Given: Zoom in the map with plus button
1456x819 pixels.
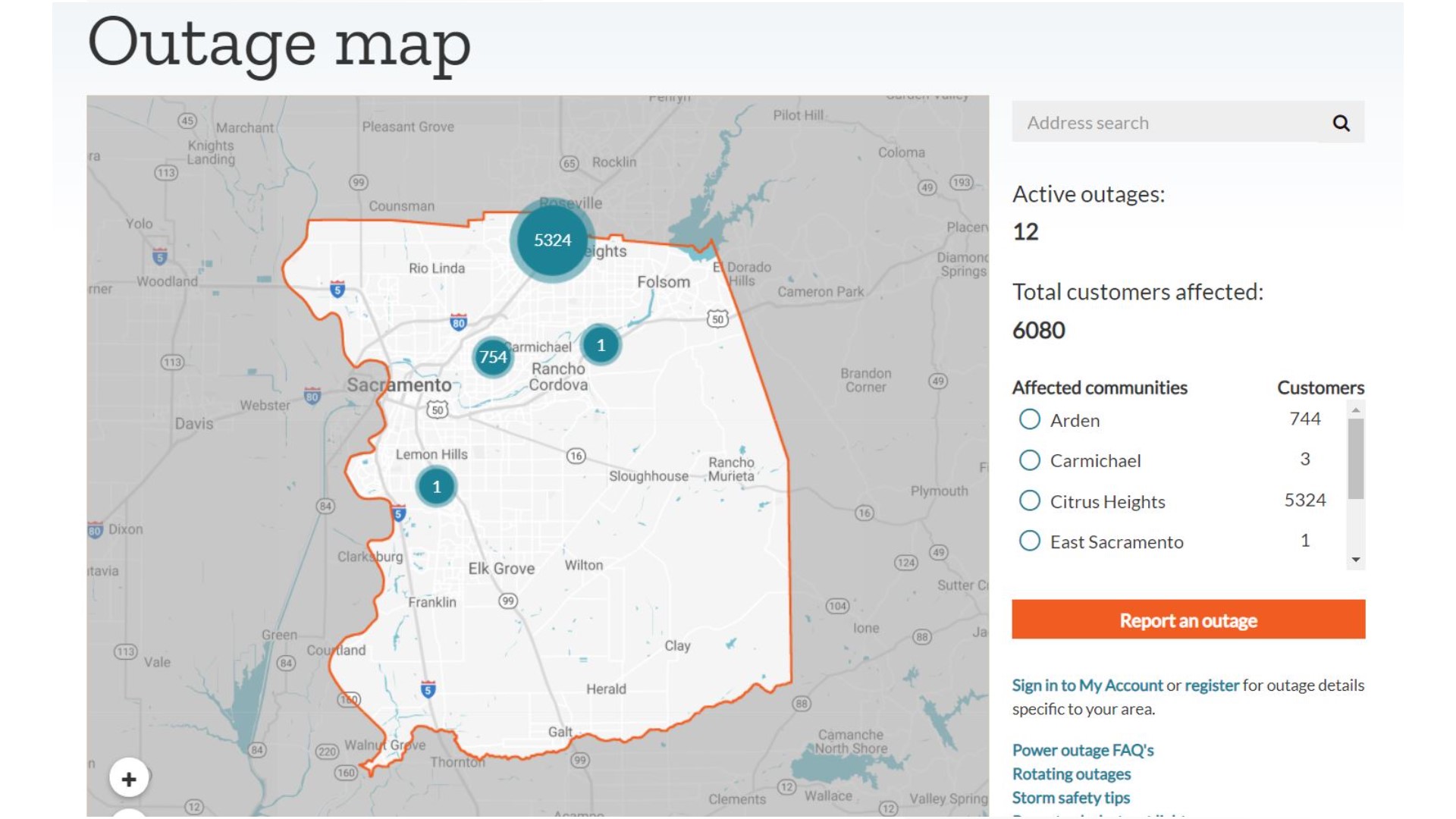Looking at the screenshot, I should (x=129, y=779).
